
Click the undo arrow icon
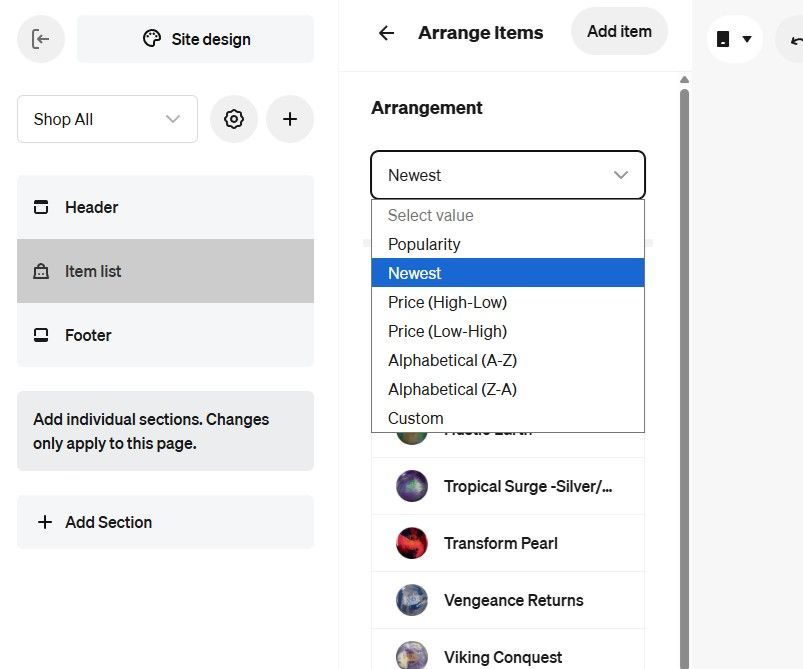[796, 40]
